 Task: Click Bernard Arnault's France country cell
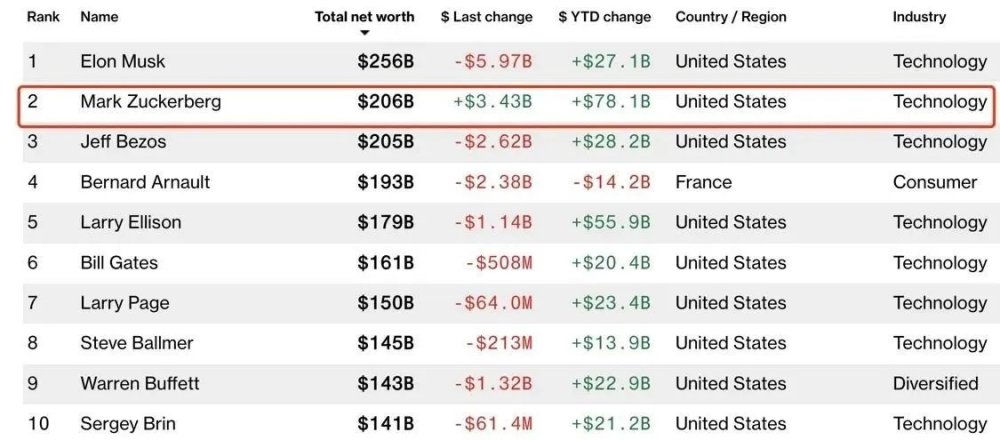pos(703,182)
